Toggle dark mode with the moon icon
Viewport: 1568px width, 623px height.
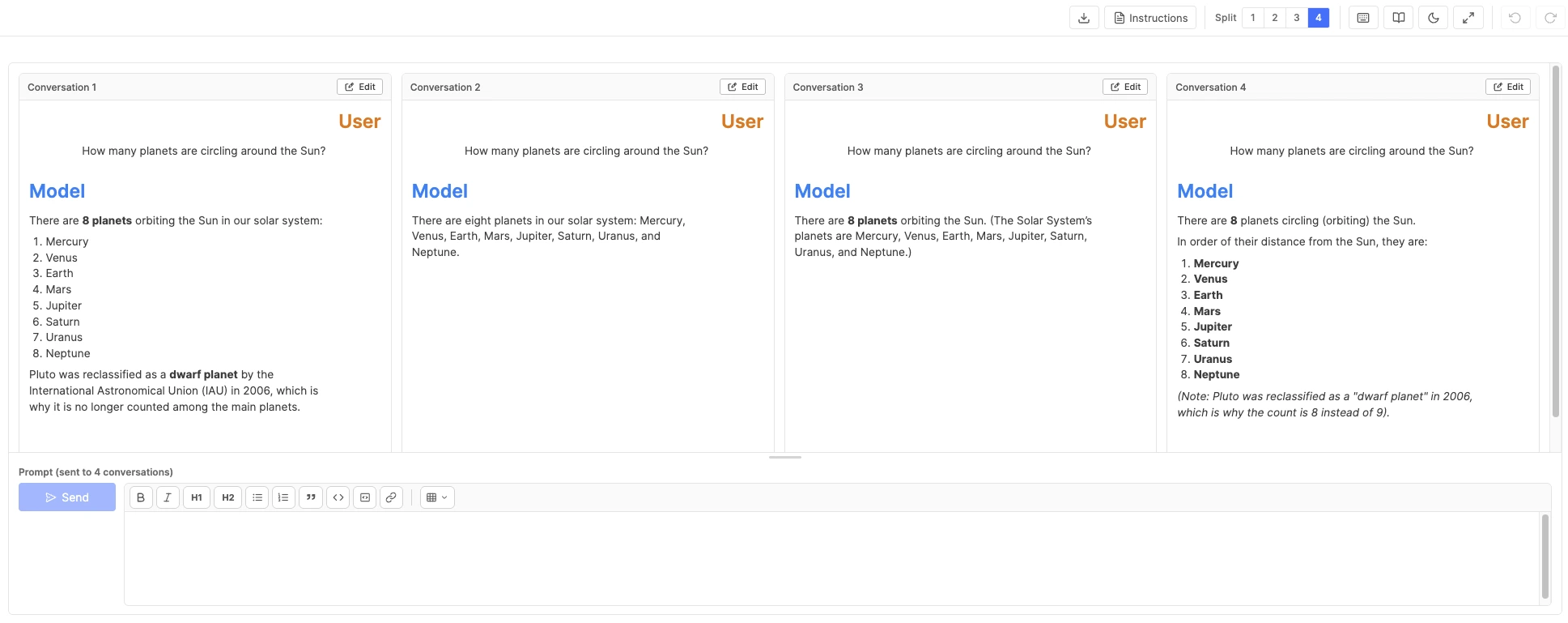pos(1433,18)
